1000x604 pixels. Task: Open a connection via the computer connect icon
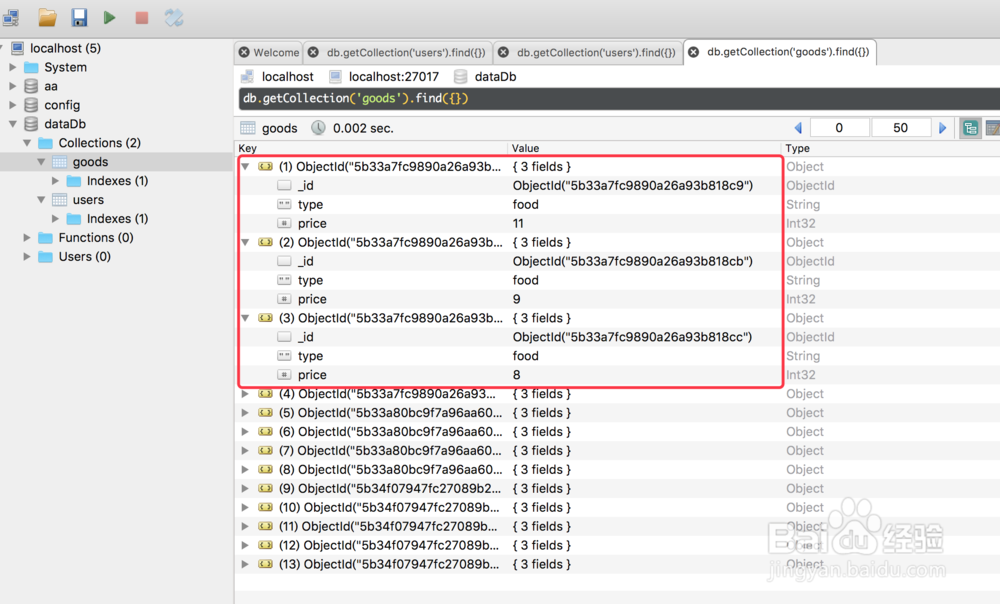coord(11,16)
